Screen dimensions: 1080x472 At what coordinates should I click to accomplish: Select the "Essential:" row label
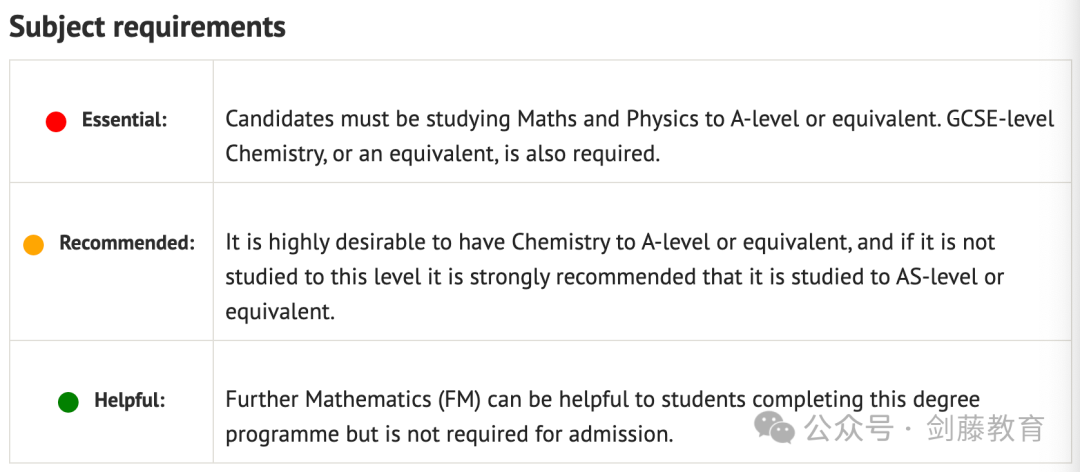[x=125, y=121]
